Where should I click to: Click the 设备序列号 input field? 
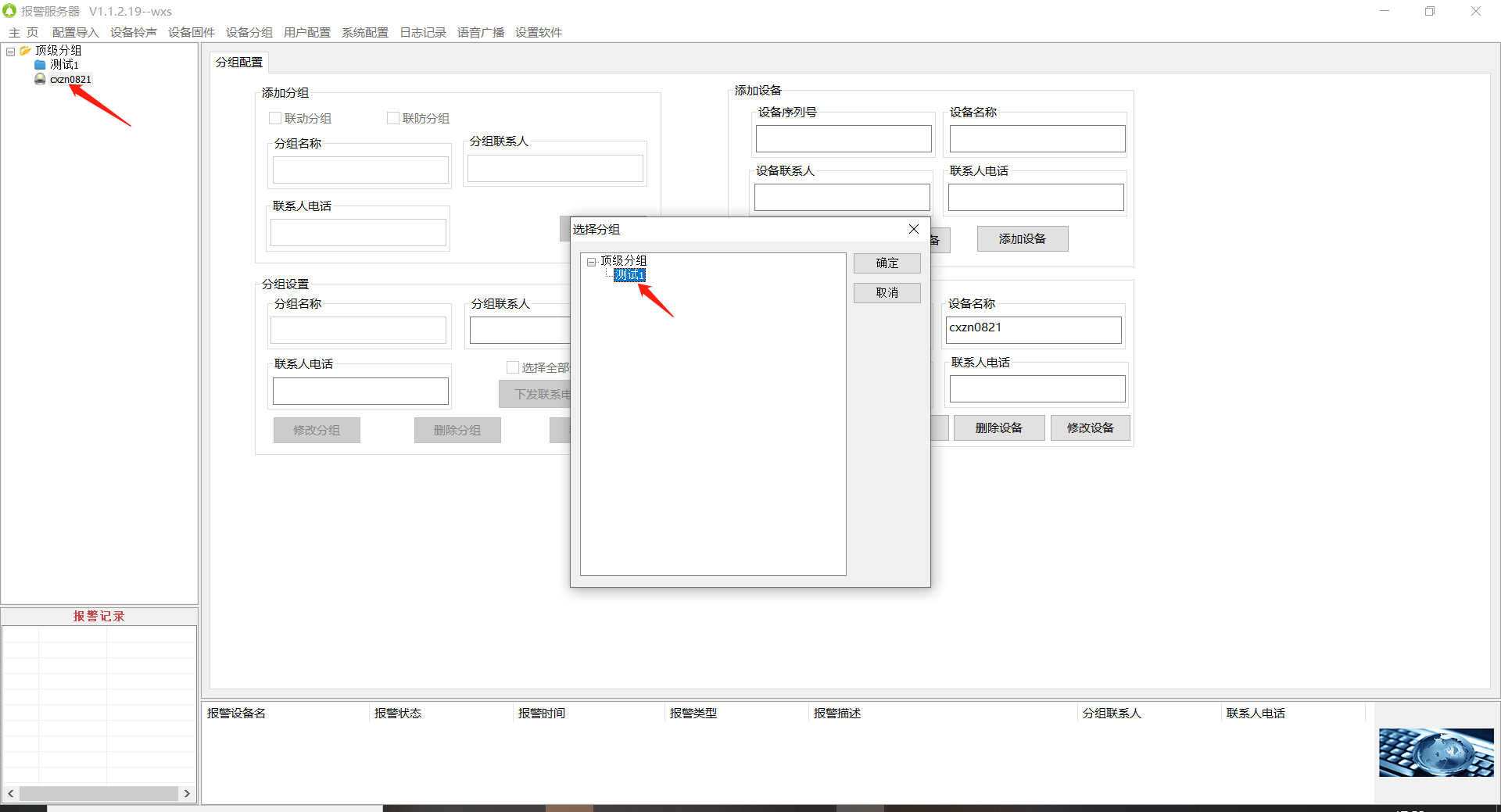(844, 139)
